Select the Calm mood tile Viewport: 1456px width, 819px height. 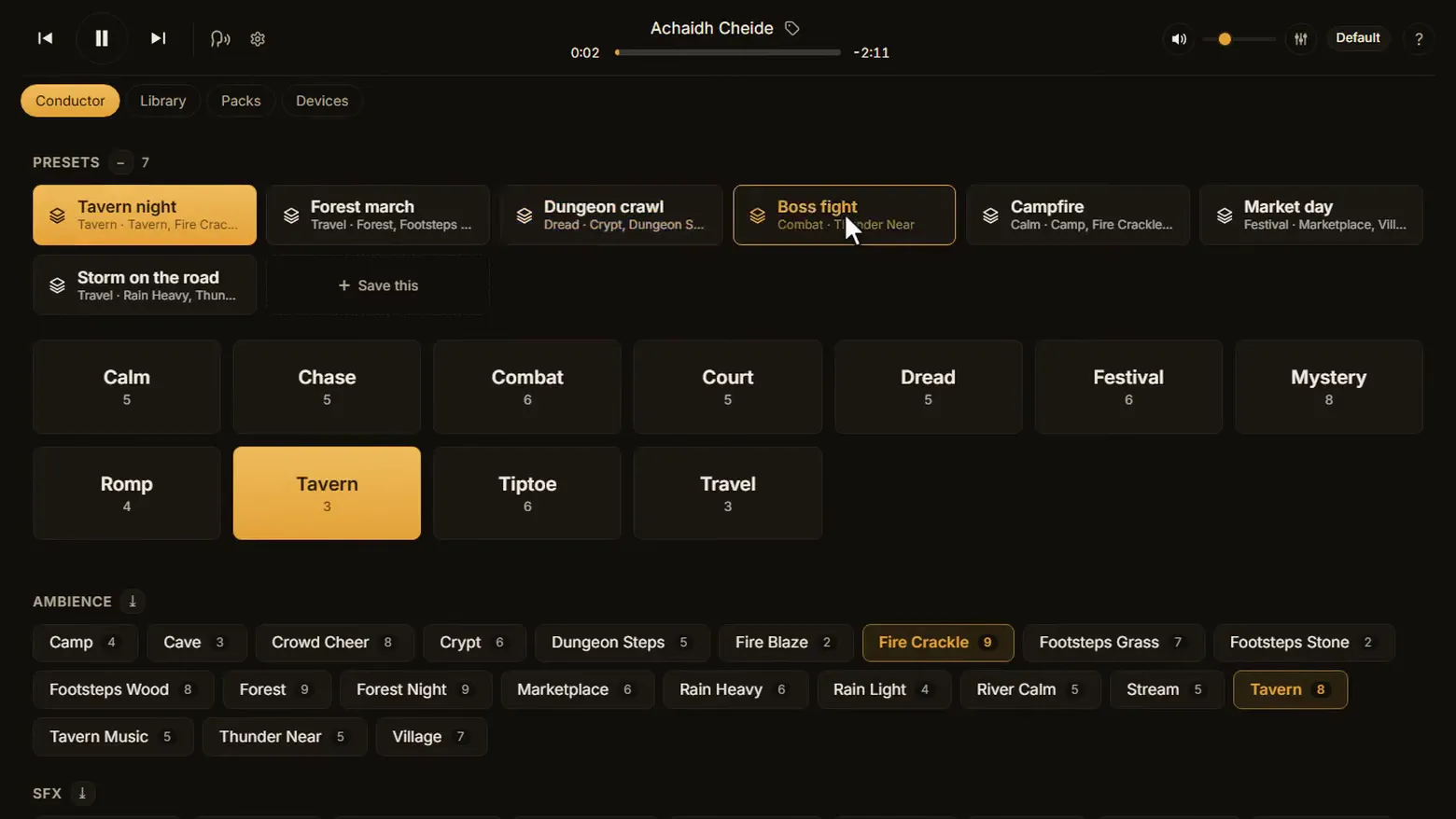127,386
